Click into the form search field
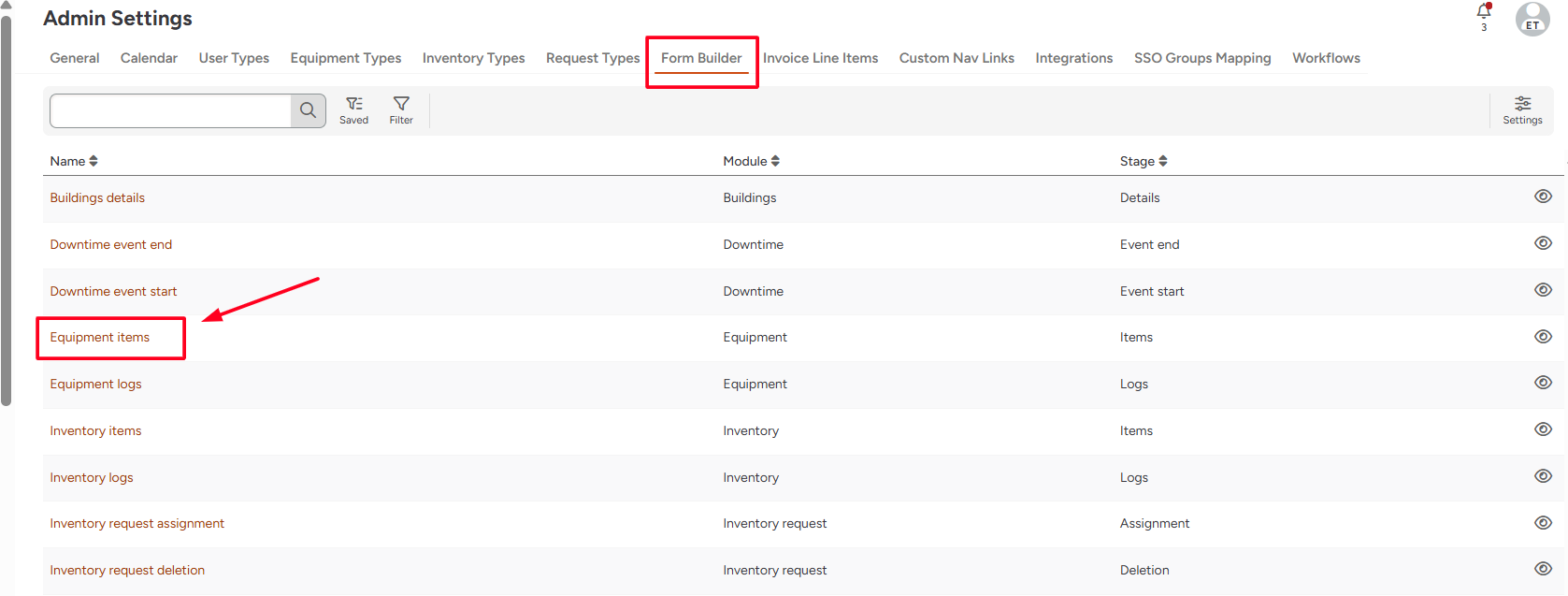The image size is (1568, 596). coord(170,110)
